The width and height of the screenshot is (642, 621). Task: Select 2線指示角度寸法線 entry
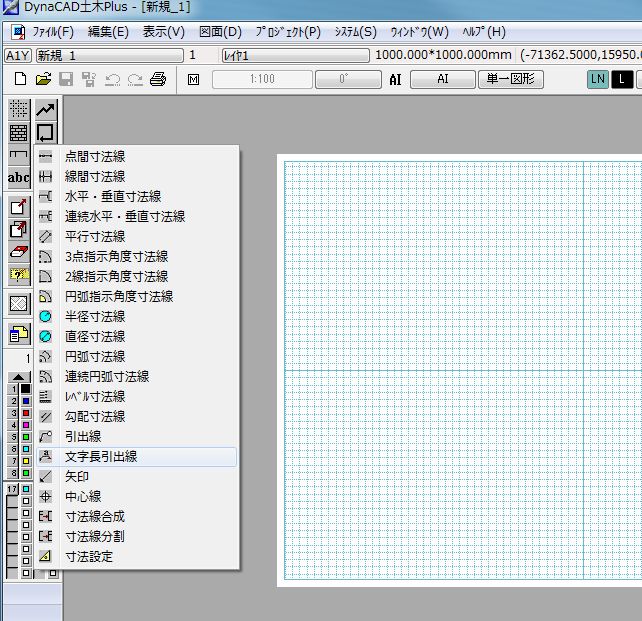pyautogui.click(x=137, y=277)
